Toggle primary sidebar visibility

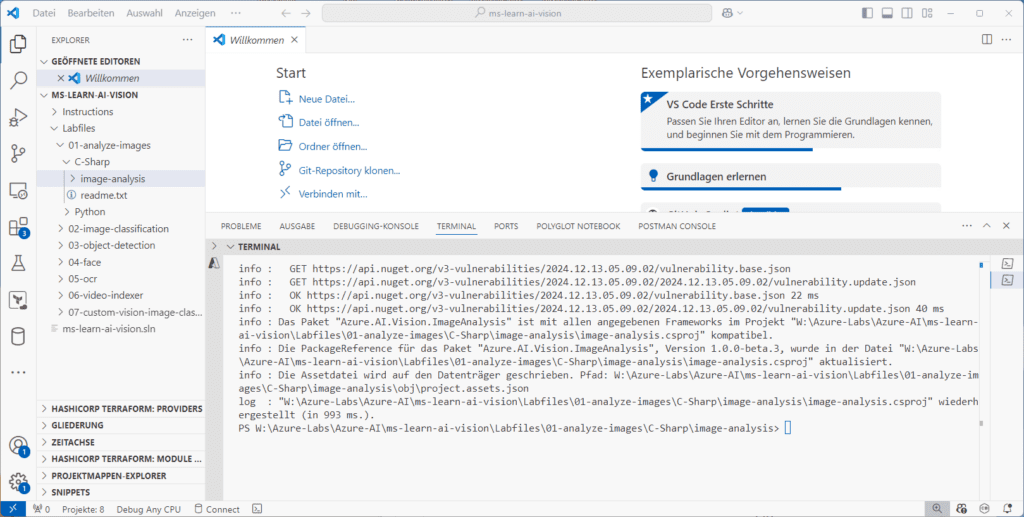[x=867, y=13]
